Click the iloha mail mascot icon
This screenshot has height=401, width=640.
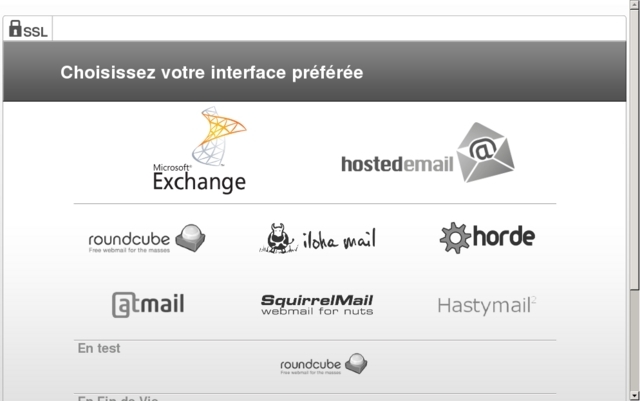[x=281, y=238]
